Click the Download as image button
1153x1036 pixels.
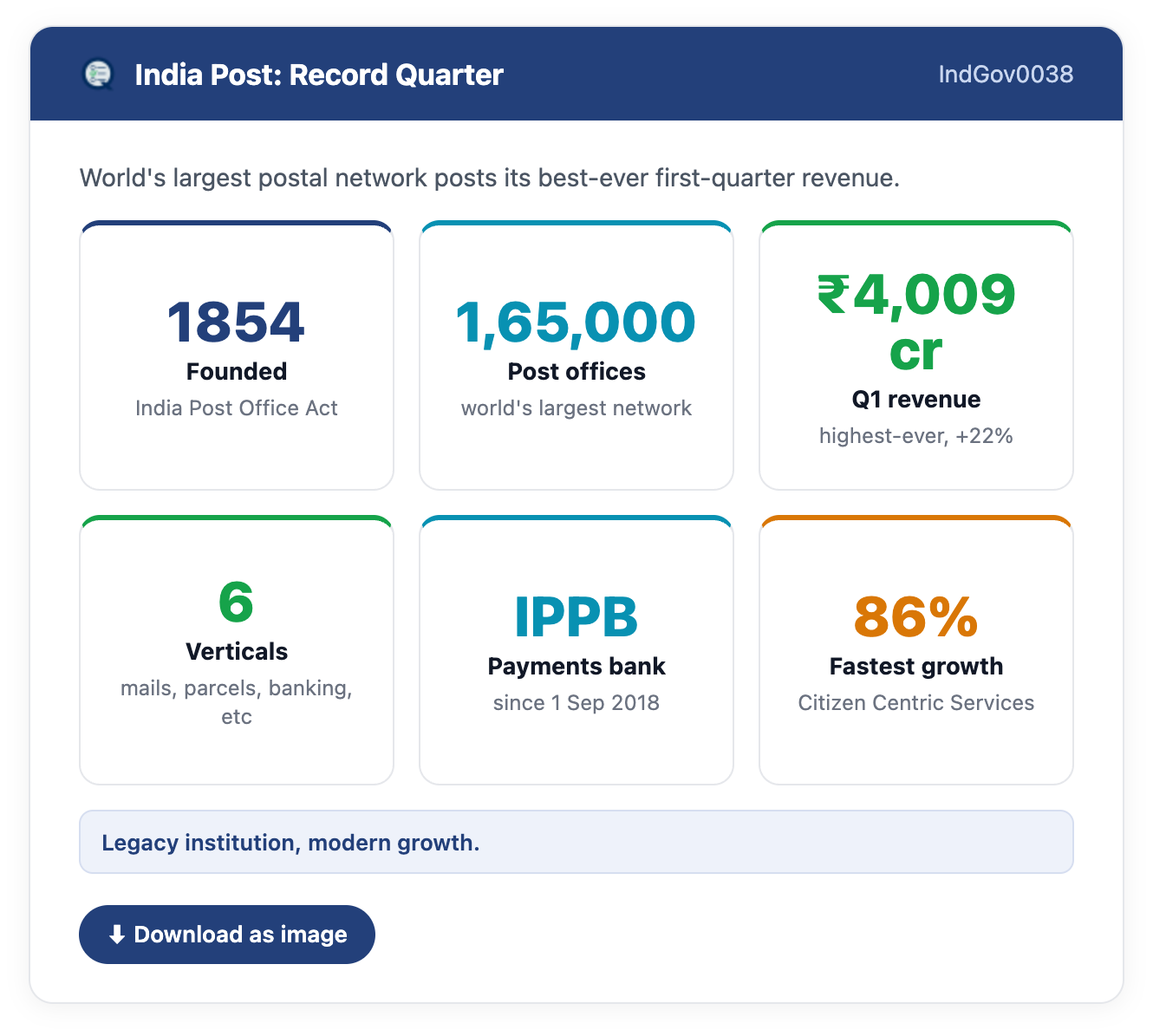point(227,935)
